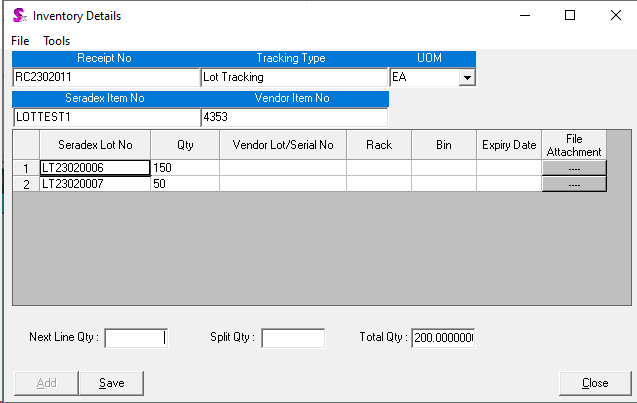Click the Seradex Item No field
This screenshot has width=637, height=403.
(106, 117)
